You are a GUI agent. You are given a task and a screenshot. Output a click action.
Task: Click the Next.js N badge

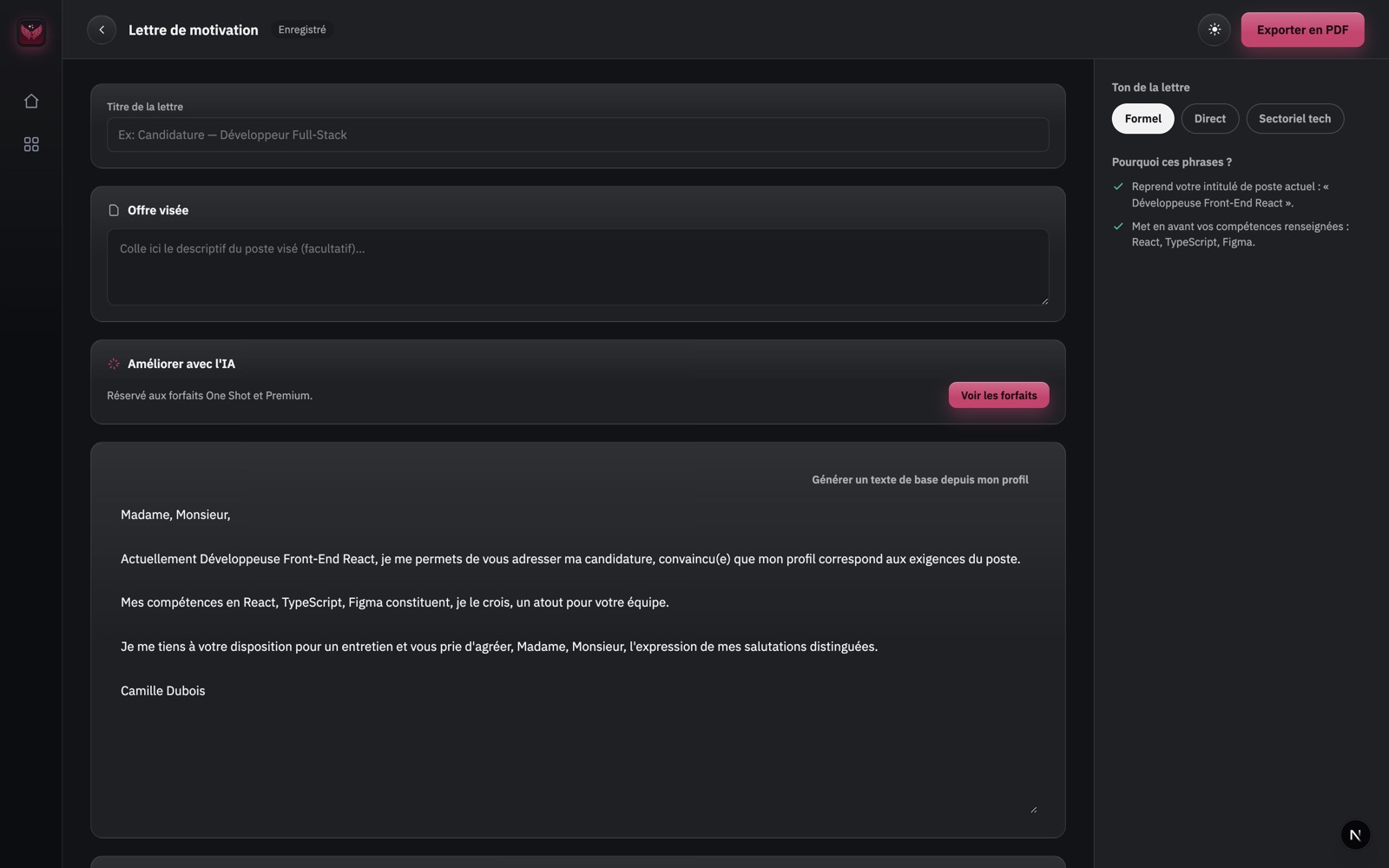click(1355, 835)
